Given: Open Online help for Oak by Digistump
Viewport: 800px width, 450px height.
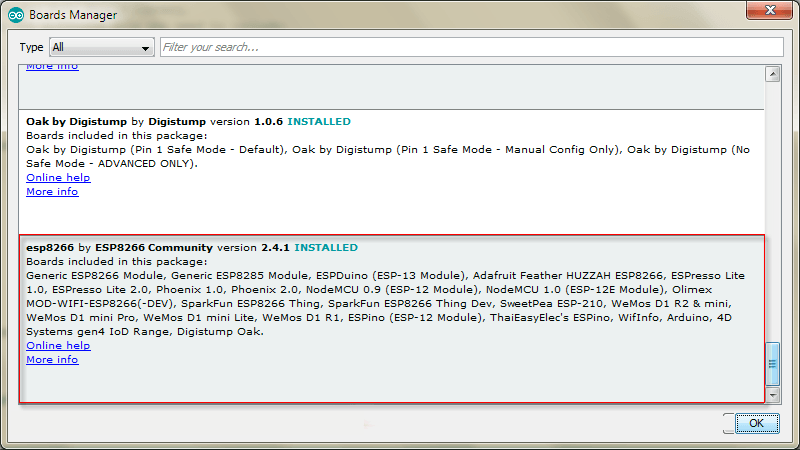Looking at the screenshot, I should click(x=58, y=178).
